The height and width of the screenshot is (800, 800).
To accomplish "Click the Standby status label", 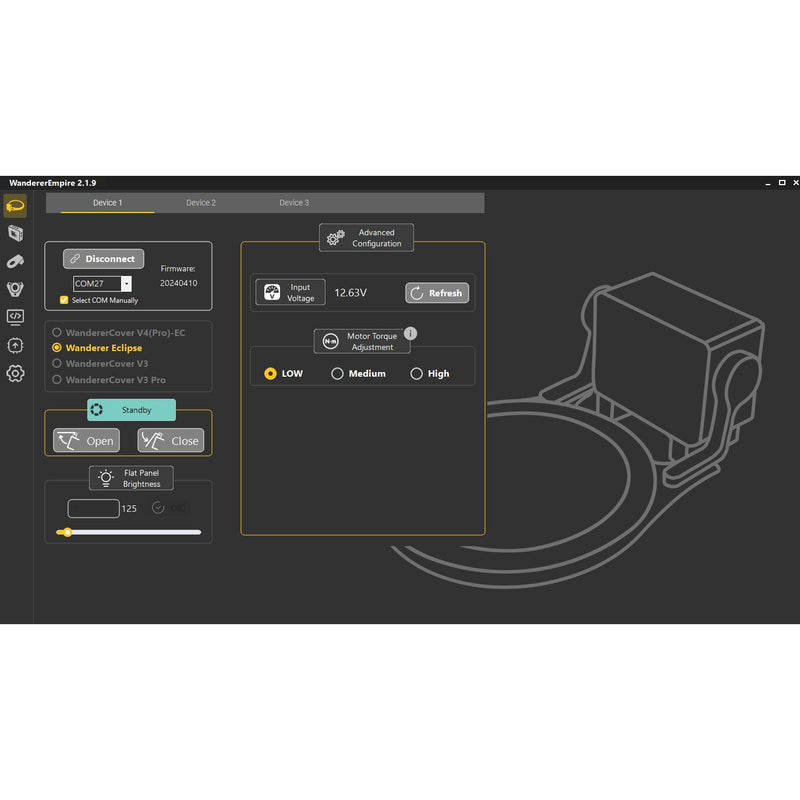I will 136,410.
